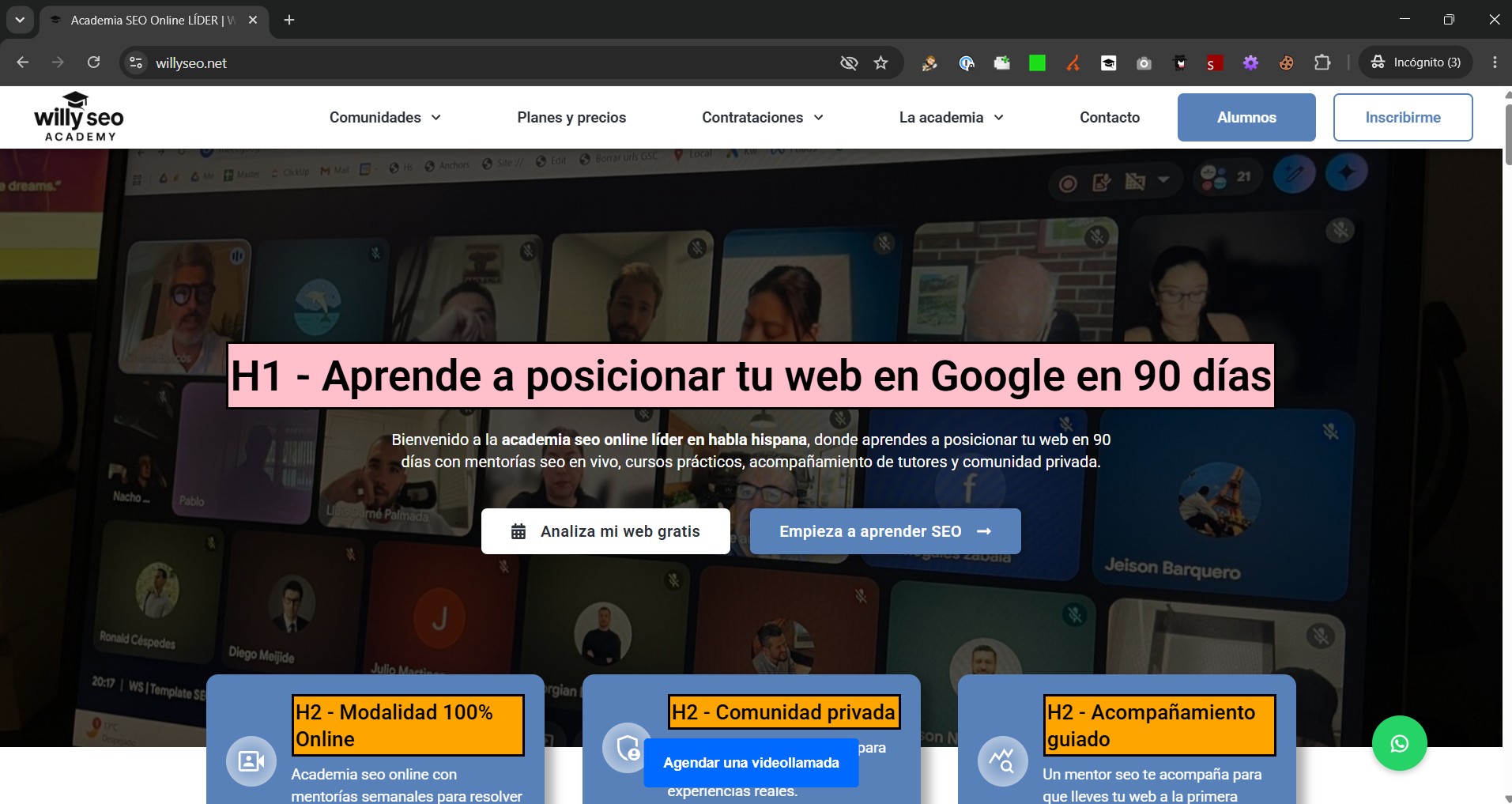Open the Chrome three-dot menu
This screenshot has height=804, width=1512.
(x=1495, y=62)
